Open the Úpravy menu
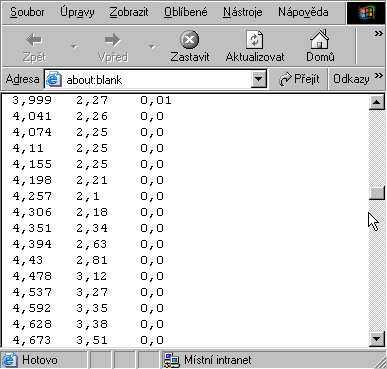 pyautogui.click(x=77, y=12)
